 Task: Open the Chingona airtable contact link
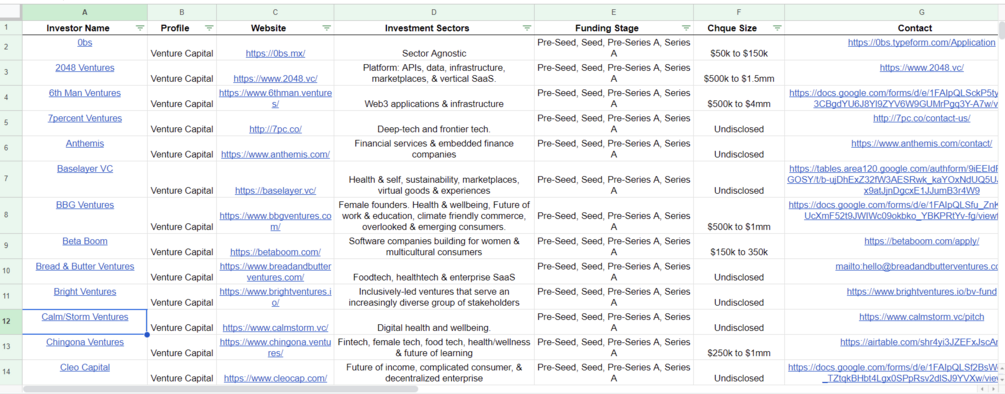click(x=920, y=342)
